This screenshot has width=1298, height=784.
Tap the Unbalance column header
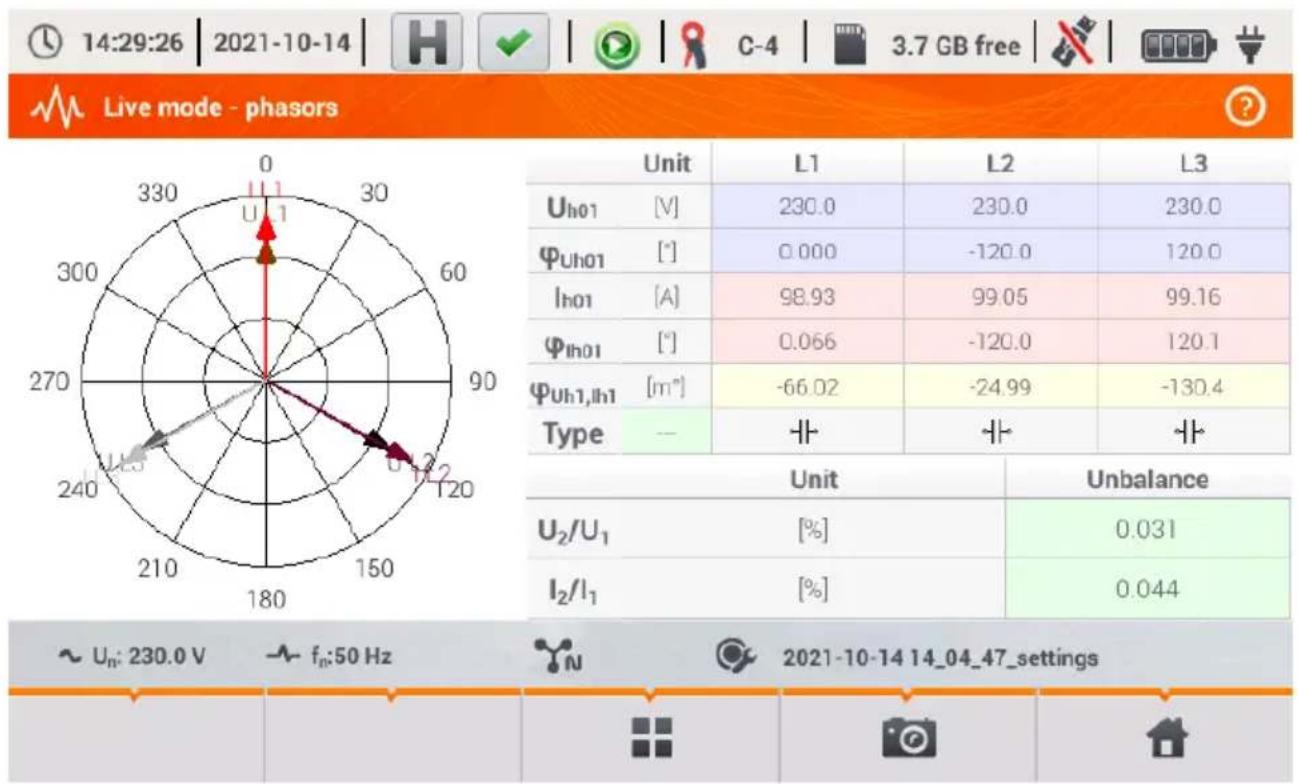[1147, 480]
